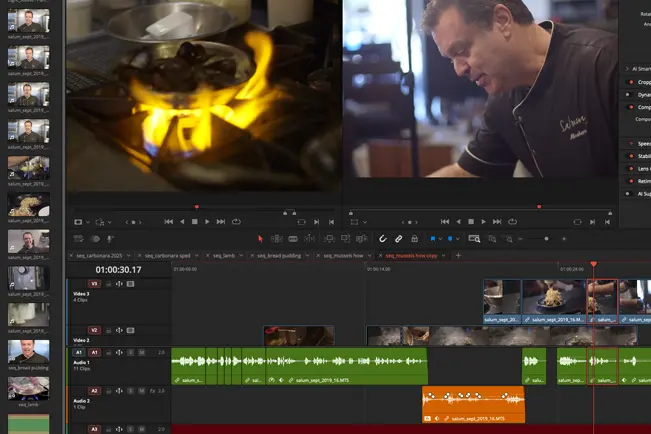651x434 pixels.
Task: Click Mark Out on source viewer
Action: tap(331, 222)
